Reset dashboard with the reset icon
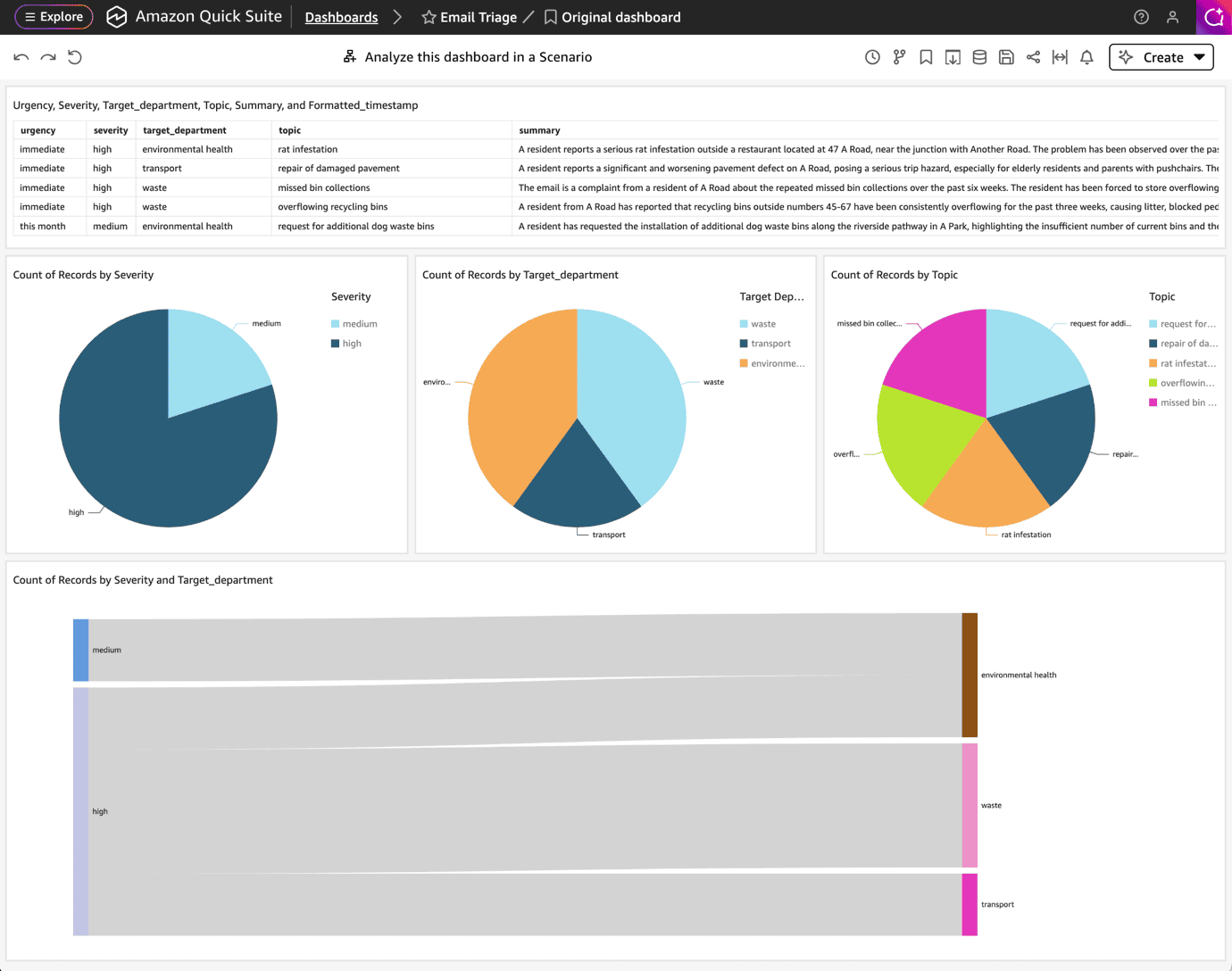The width and height of the screenshot is (1232, 971). pyautogui.click(x=75, y=57)
